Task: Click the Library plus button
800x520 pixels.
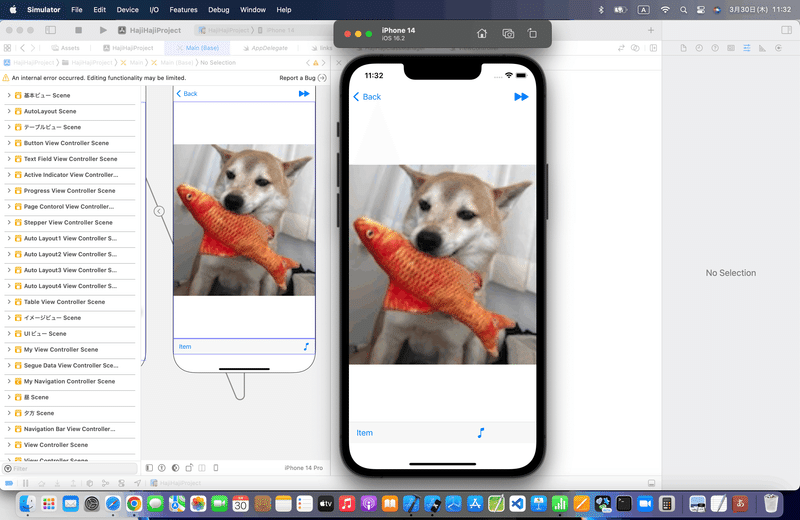Action: click(x=651, y=30)
